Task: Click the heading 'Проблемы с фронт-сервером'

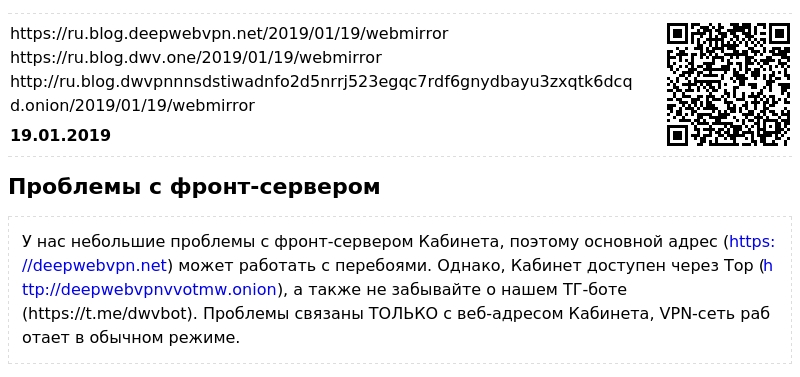Action: (194, 187)
